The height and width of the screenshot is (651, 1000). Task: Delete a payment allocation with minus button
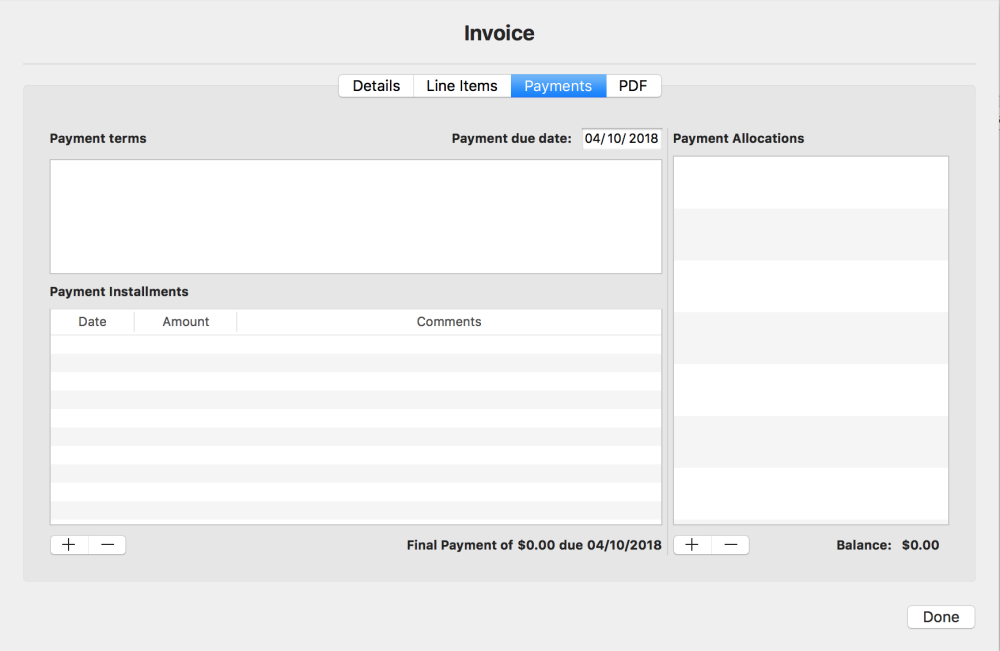coord(730,544)
